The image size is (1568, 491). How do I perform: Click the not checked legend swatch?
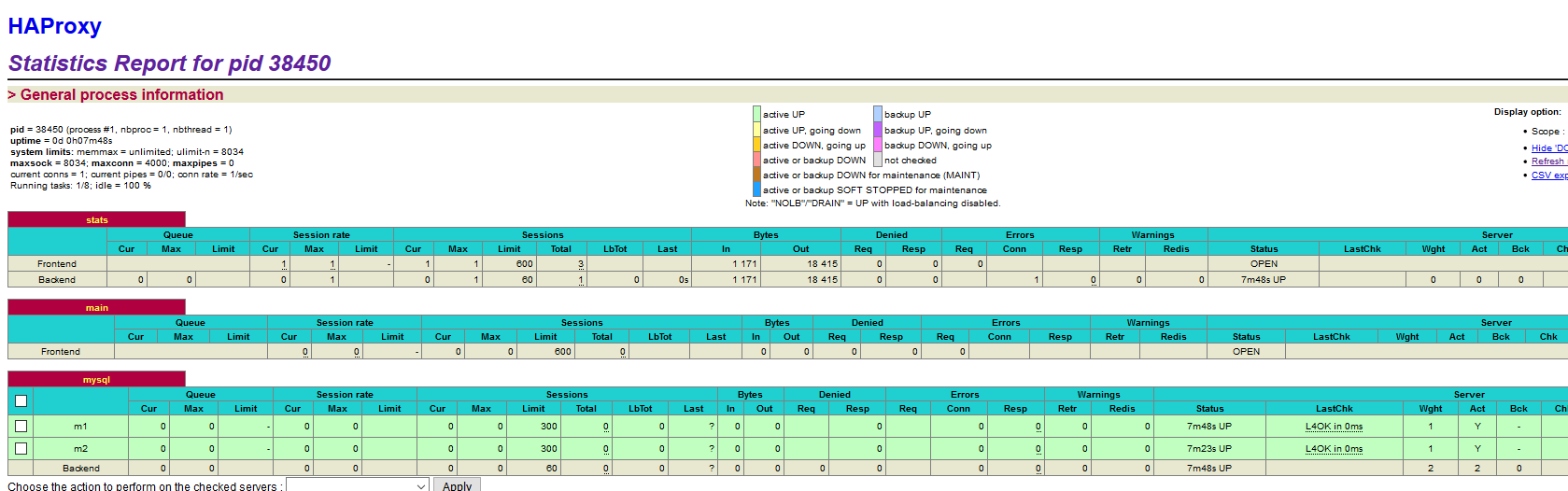[x=878, y=160]
